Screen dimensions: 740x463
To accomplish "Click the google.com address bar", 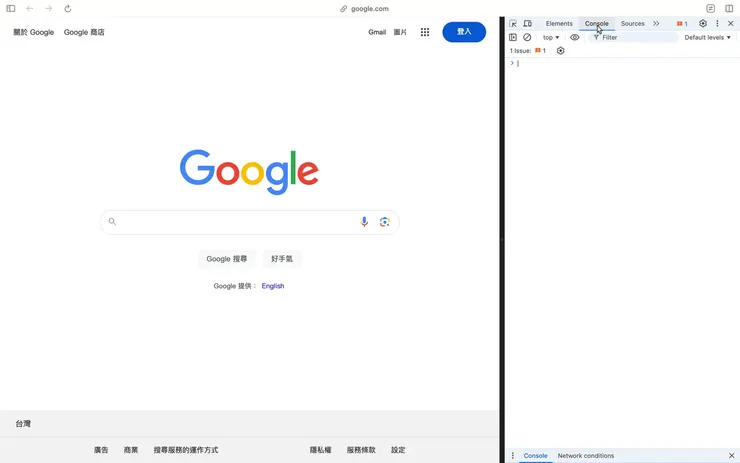I will (x=364, y=8).
